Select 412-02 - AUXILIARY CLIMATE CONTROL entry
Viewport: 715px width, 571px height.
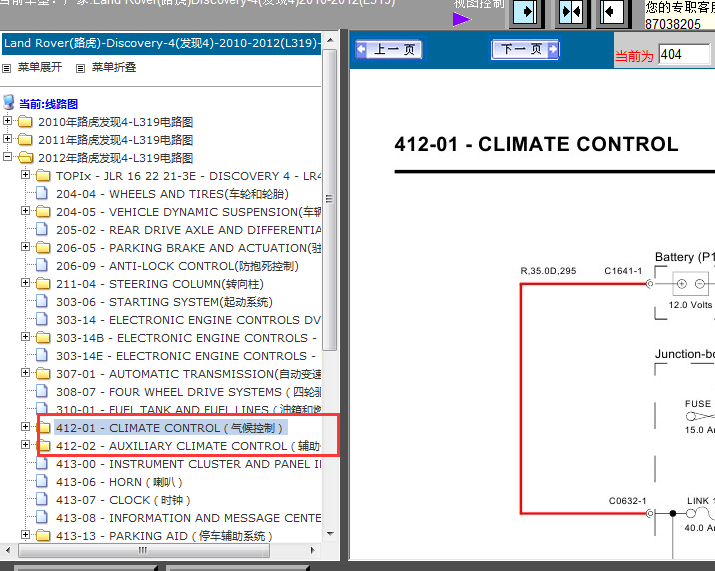188,446
